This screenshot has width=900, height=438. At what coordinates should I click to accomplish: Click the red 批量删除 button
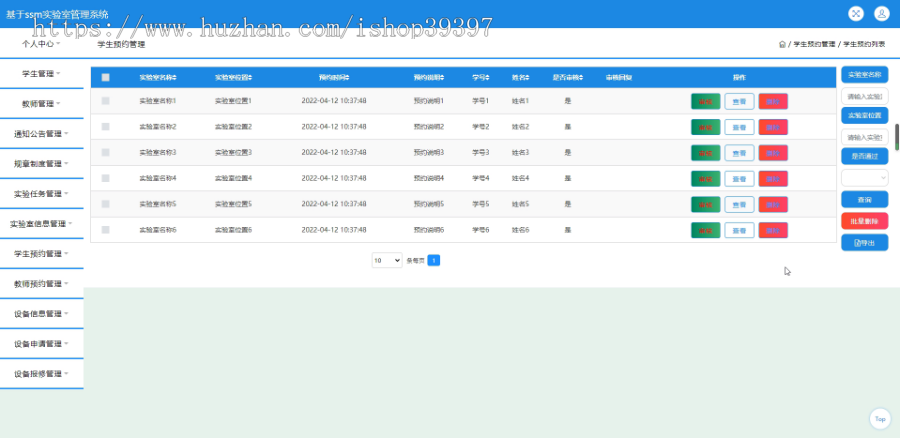point(864,221)
